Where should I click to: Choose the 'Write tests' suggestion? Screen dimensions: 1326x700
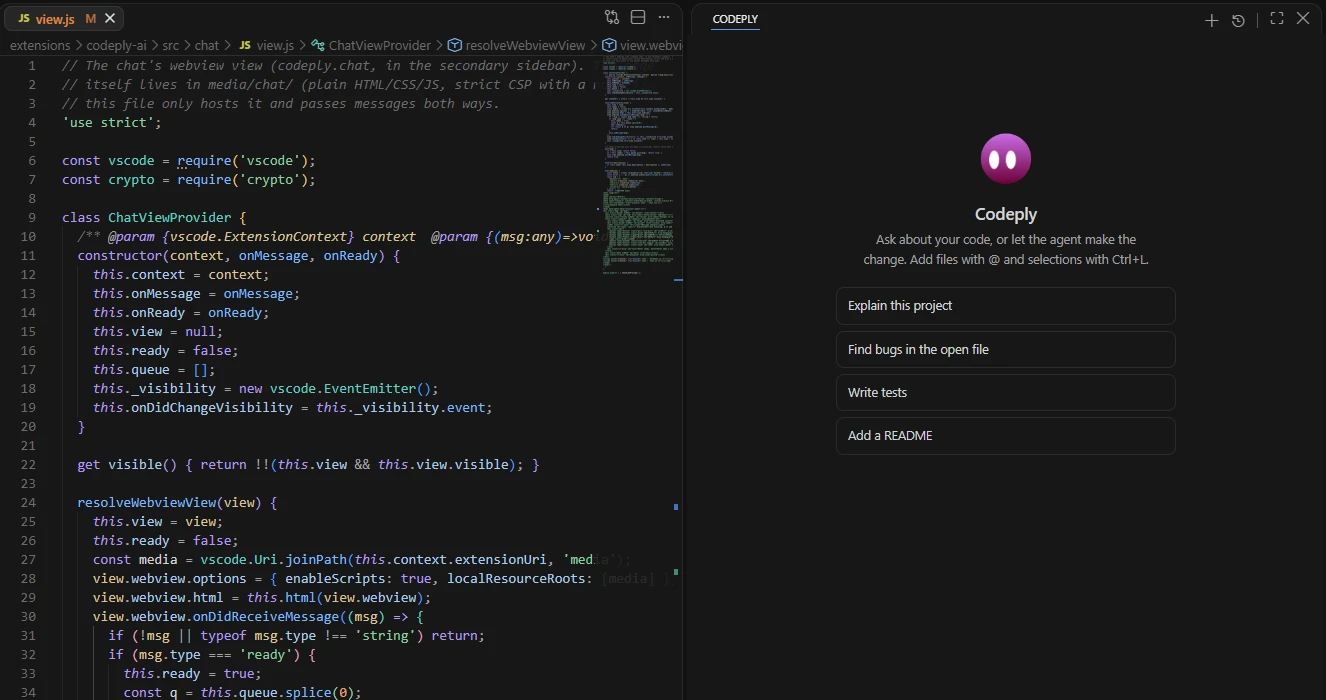(x=1005, y=392)
